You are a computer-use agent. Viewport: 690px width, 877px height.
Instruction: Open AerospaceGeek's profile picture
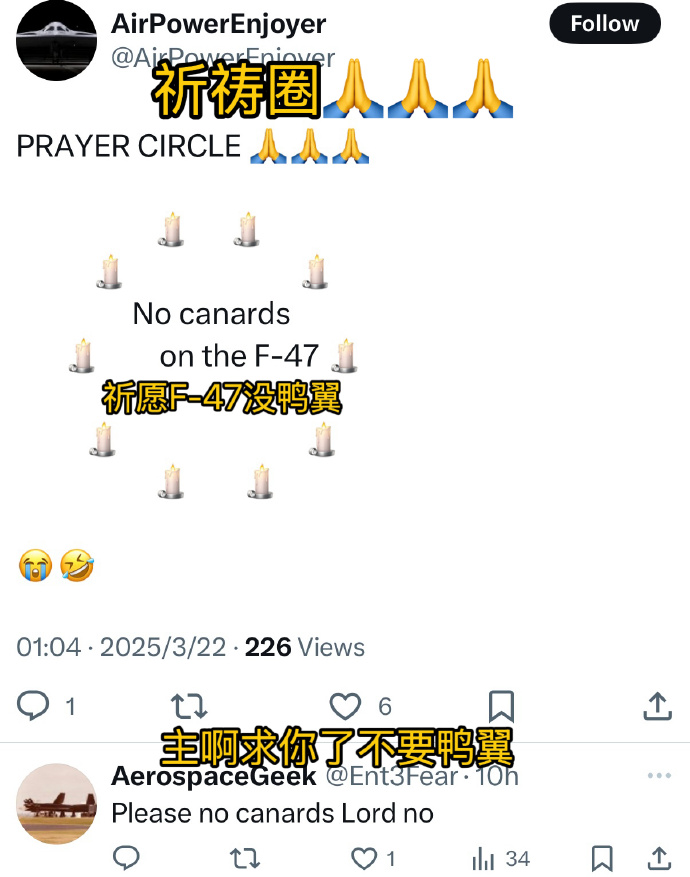[56, 804]
